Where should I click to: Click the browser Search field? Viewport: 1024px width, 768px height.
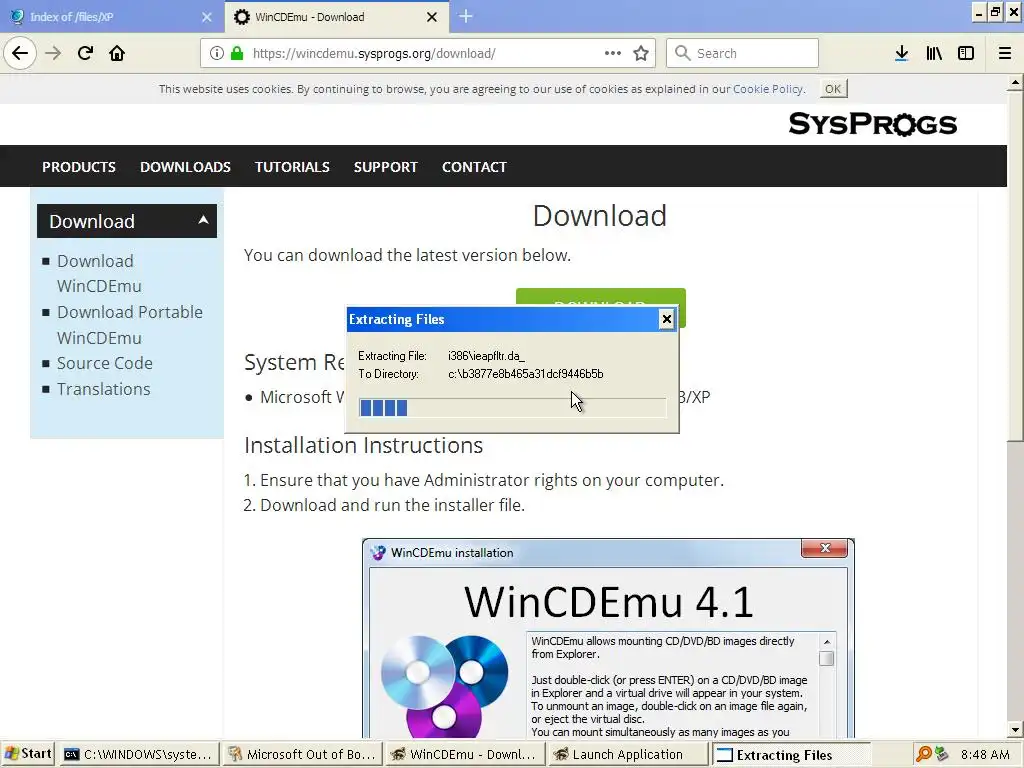(x=742, y=53)
